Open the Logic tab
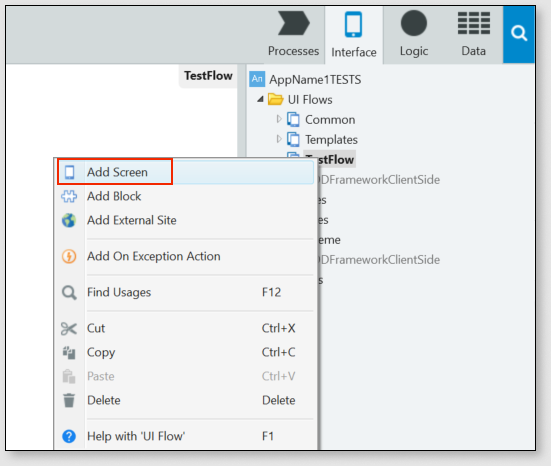Screen dimensions: 551x466 point(414,34)
